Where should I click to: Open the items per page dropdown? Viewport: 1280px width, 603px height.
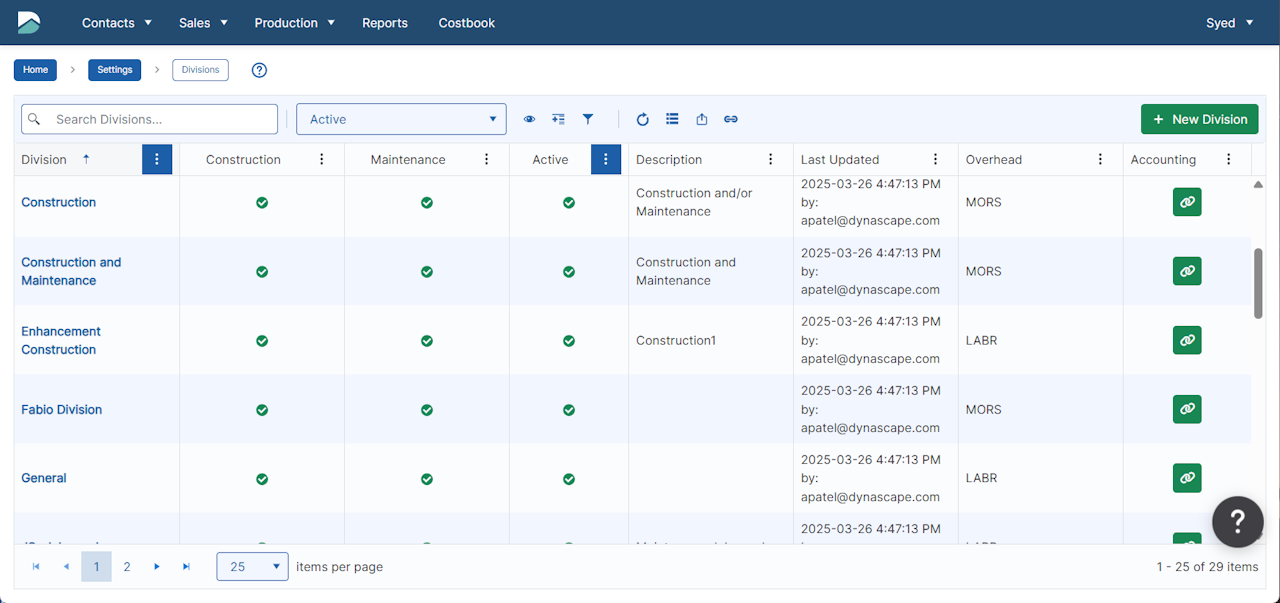(252, 567)
